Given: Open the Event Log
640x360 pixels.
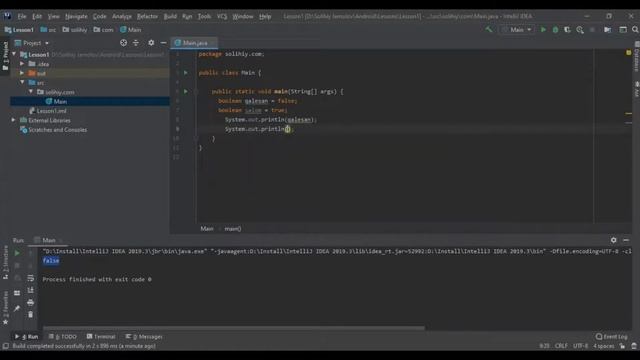Looking at the screenshot, I should (x=611, y=336).
